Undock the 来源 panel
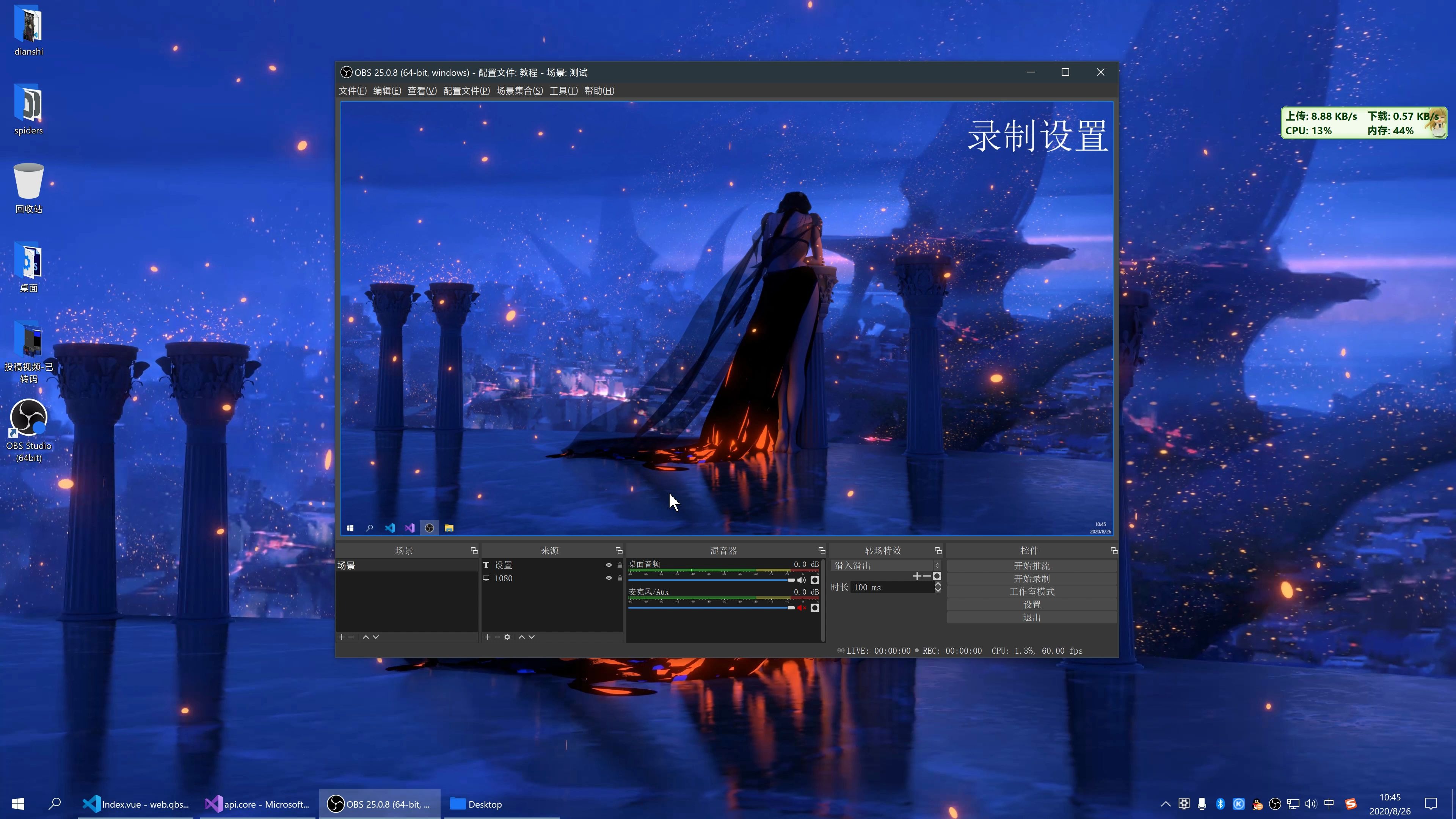 619,551
